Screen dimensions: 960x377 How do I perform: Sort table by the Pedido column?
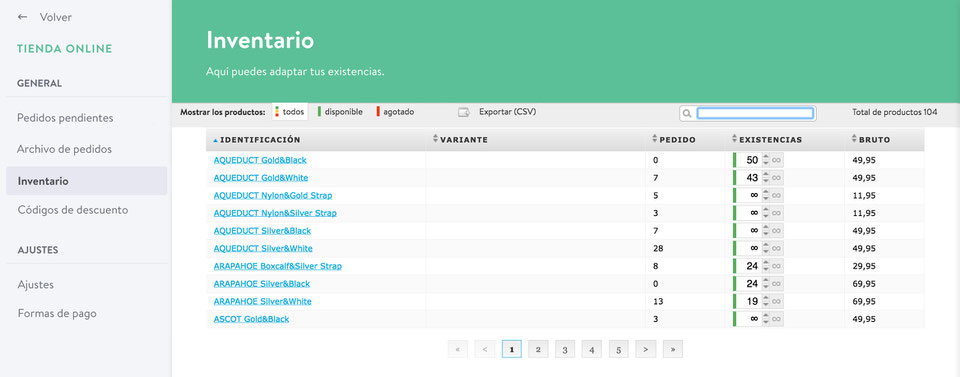(x=674, y=140)
